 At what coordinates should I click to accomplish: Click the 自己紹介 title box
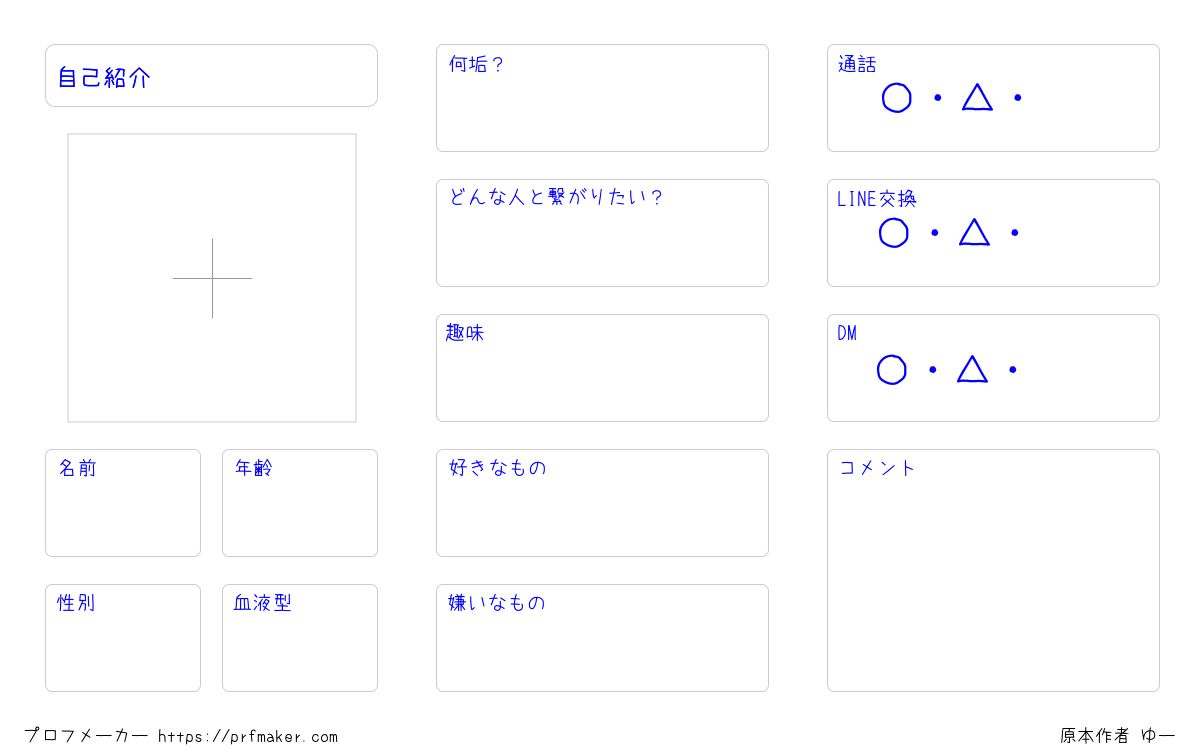pos(211,75)
